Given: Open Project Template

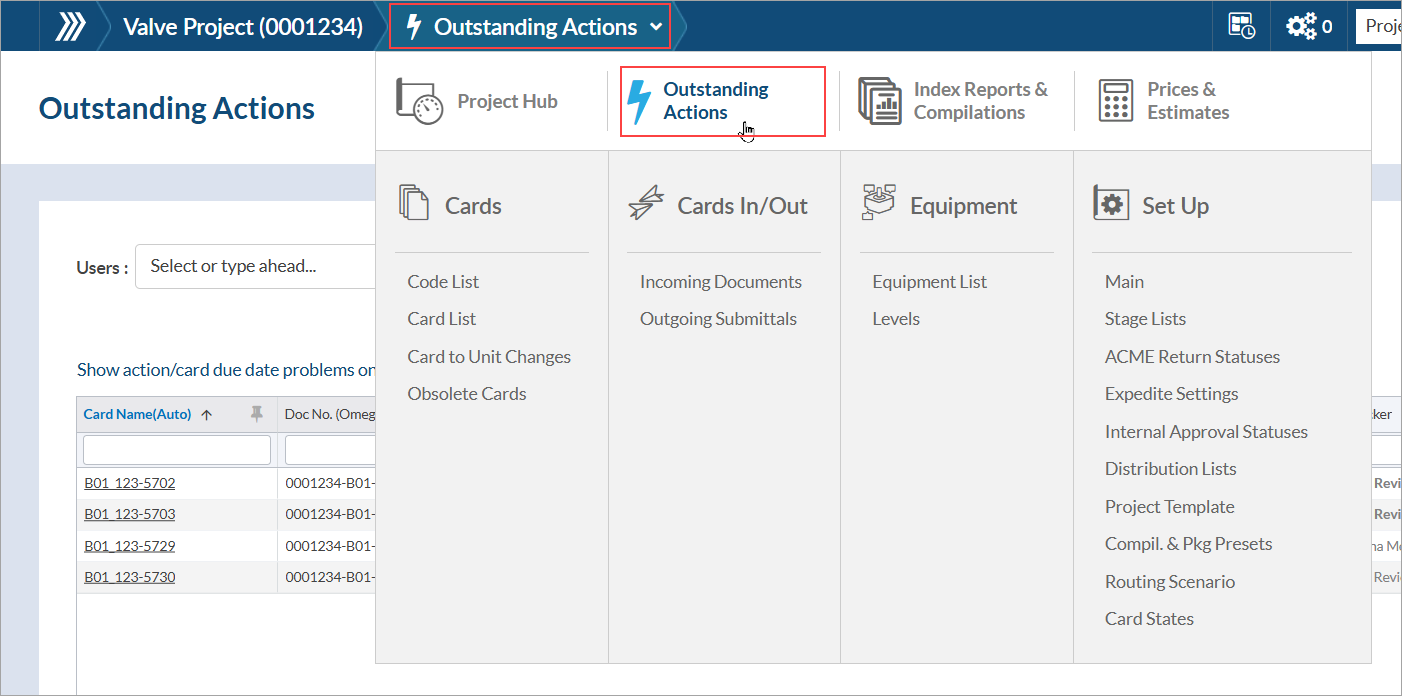Looking at the screenshot, I should 1169,507.
